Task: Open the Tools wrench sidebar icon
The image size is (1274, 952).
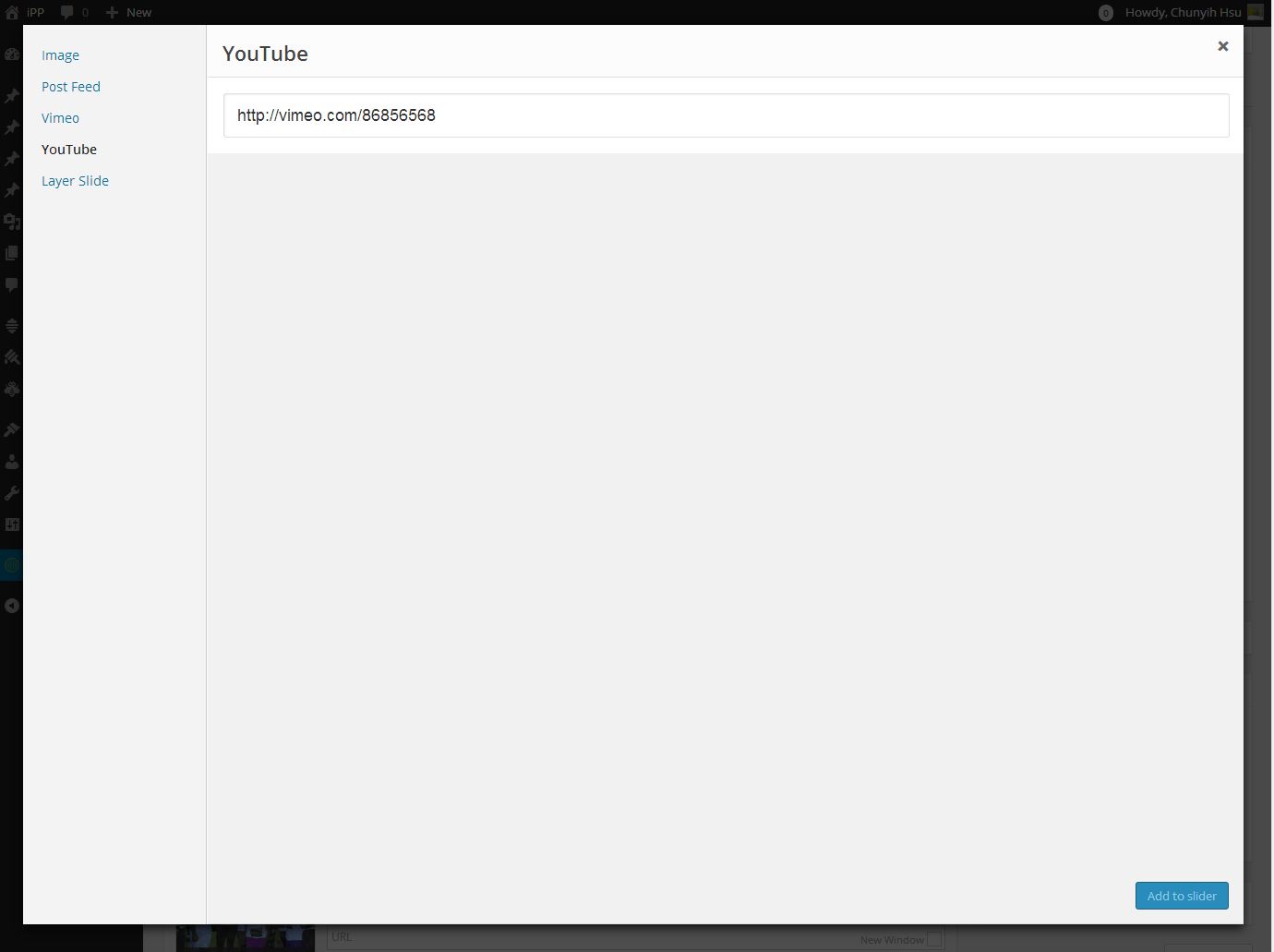Action: pos(12,493)
